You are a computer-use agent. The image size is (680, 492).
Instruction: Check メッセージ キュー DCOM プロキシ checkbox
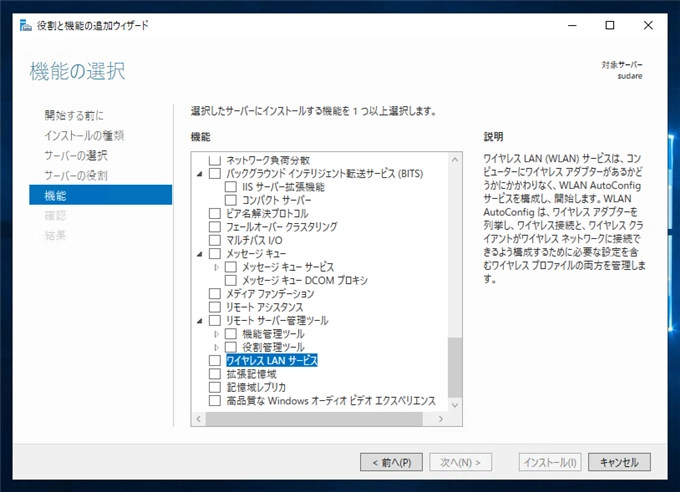coord(231,280)
